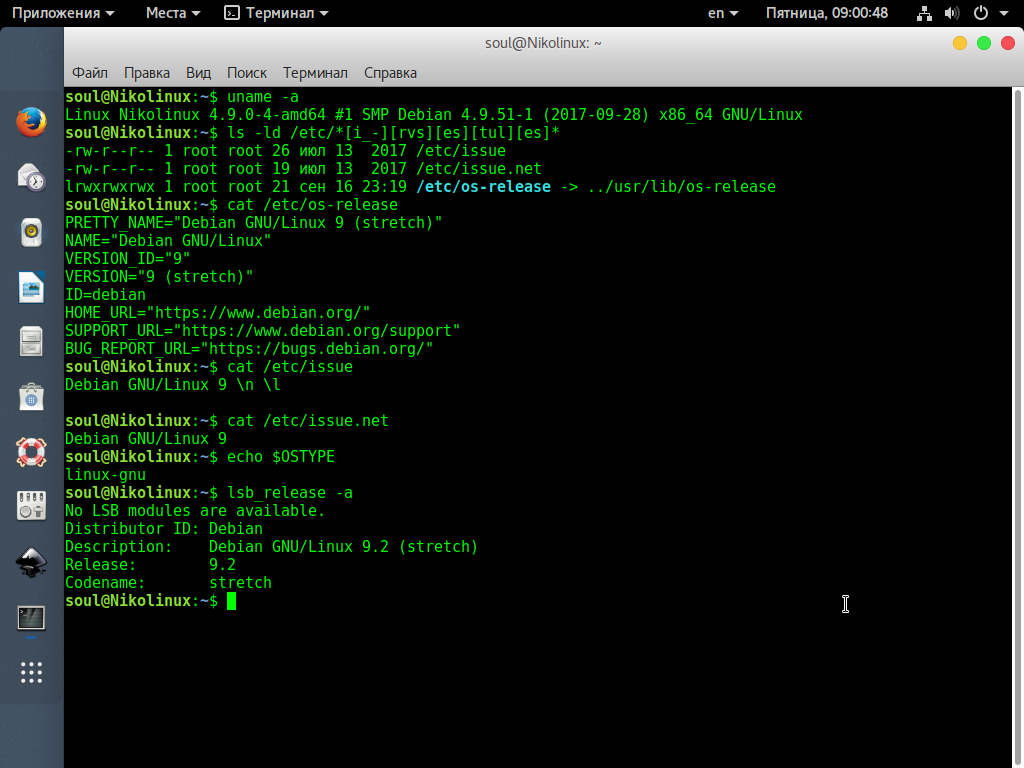Click the 'VERSION_ID="9"' line
The image size is (1024, 768).
pos(127,259)
